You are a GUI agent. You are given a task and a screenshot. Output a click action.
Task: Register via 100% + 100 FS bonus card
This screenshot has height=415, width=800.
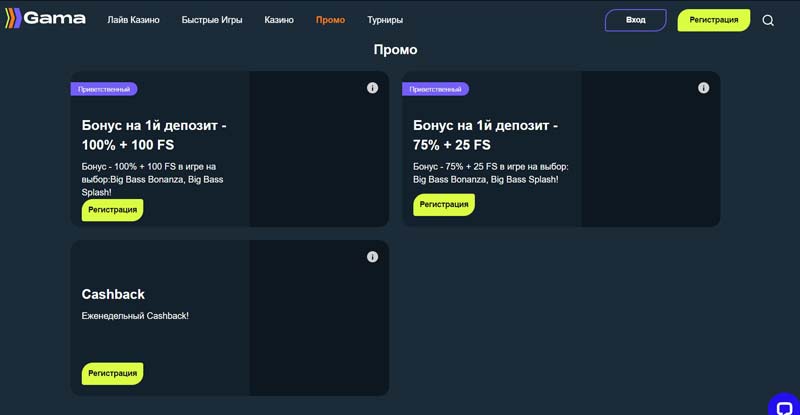pyautogui.click(x=112, y=210)
